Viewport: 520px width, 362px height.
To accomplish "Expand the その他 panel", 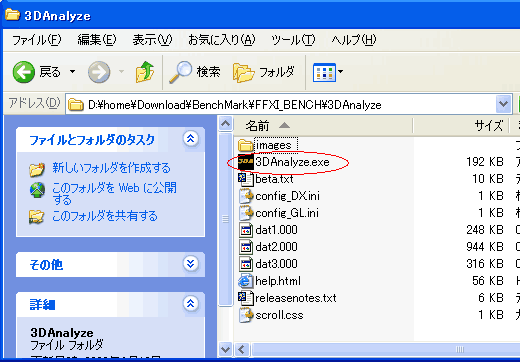I will coord(190,264).
